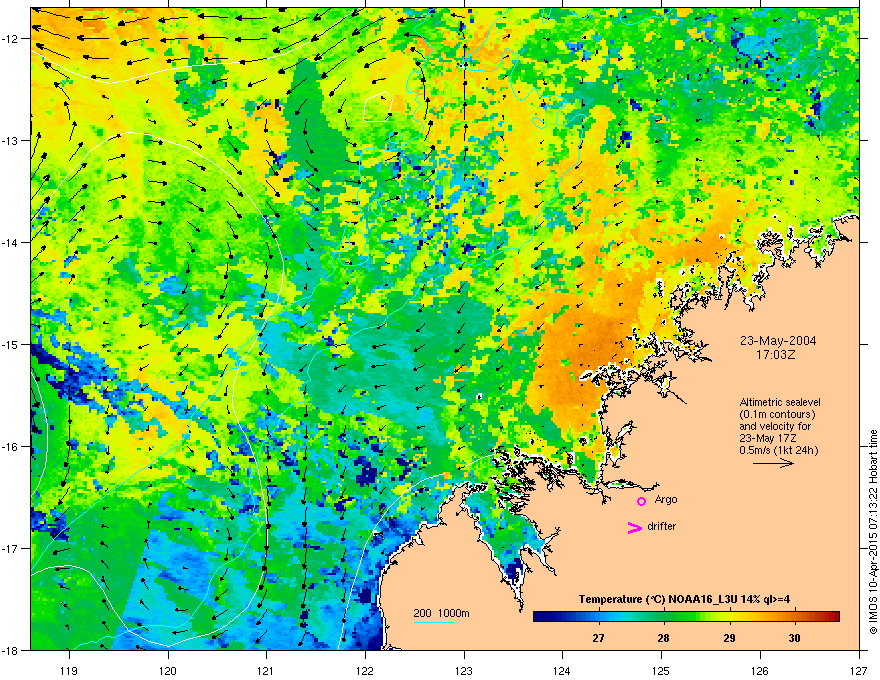880x680 pixels.
Task: Click the '200 1000m' bathymetry label
Action: (441, 613)
